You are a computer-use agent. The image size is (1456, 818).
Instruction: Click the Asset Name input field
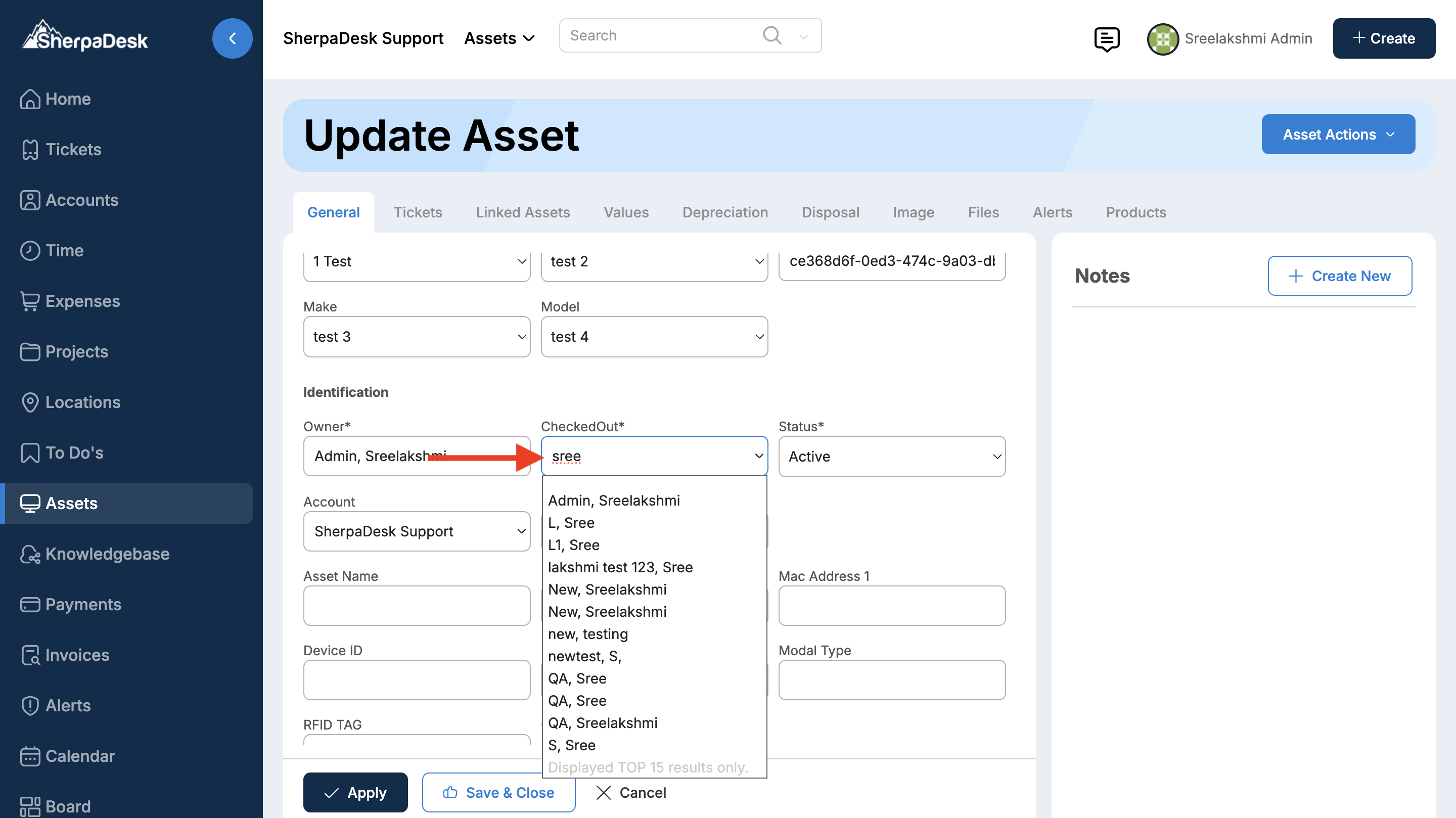point(417,606)
